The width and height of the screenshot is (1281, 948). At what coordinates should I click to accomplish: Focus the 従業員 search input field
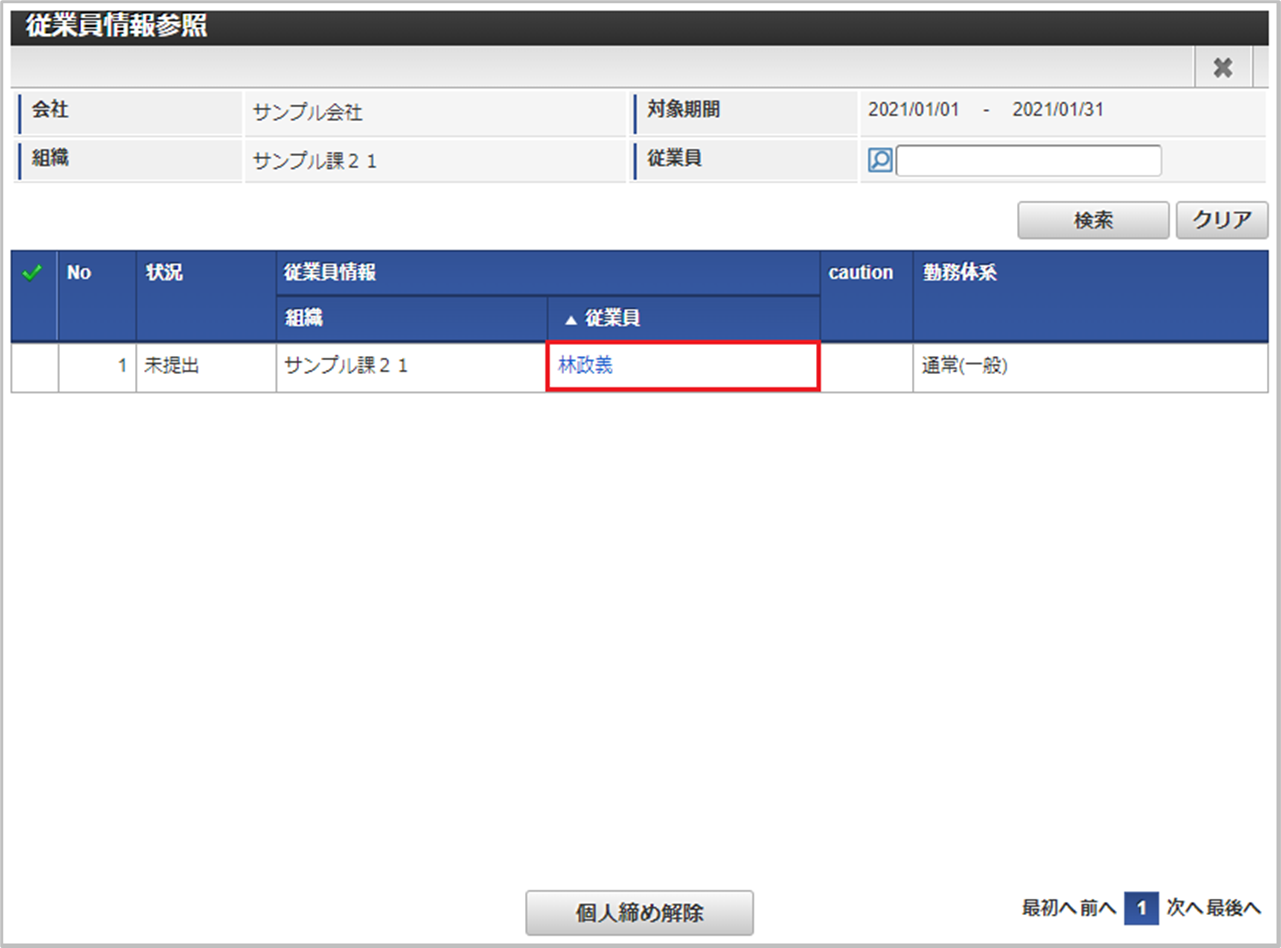(x=1029, y=161)
